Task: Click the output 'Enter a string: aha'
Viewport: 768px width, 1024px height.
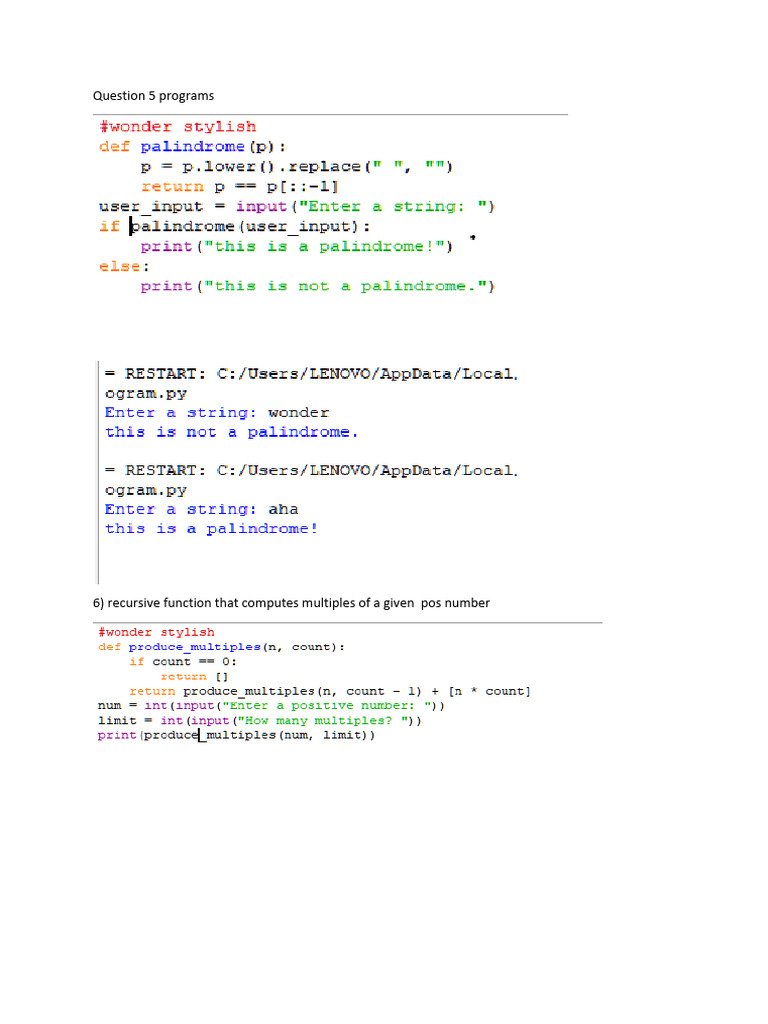Action: click(x=202, y=509)
